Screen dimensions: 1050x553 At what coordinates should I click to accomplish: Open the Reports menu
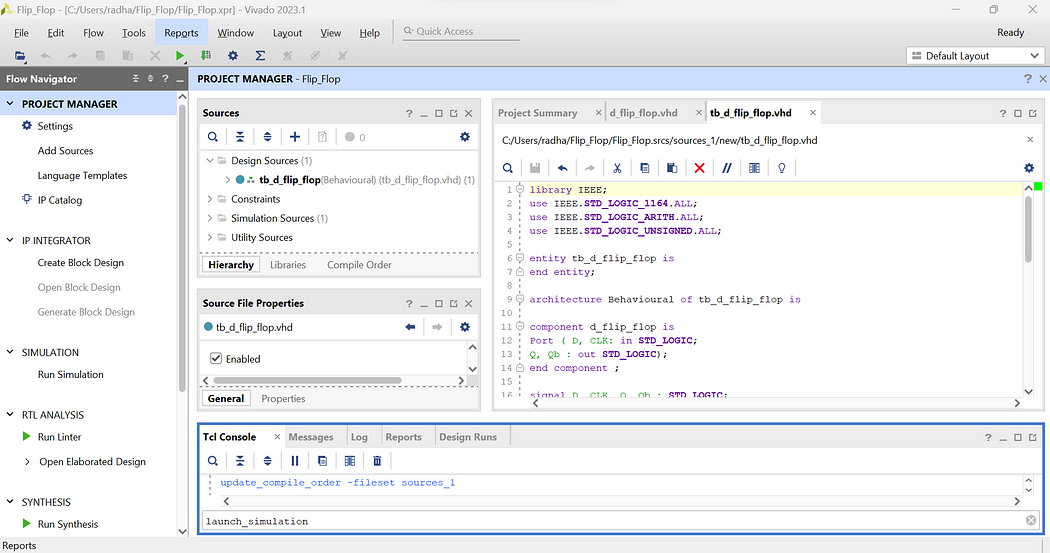coord(181,33)
